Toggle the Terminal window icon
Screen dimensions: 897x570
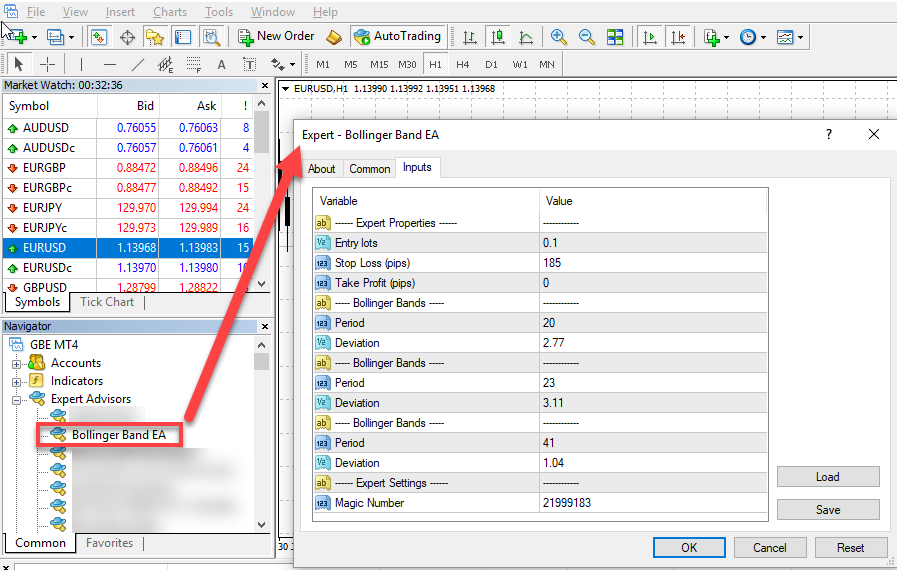point(183,37)
